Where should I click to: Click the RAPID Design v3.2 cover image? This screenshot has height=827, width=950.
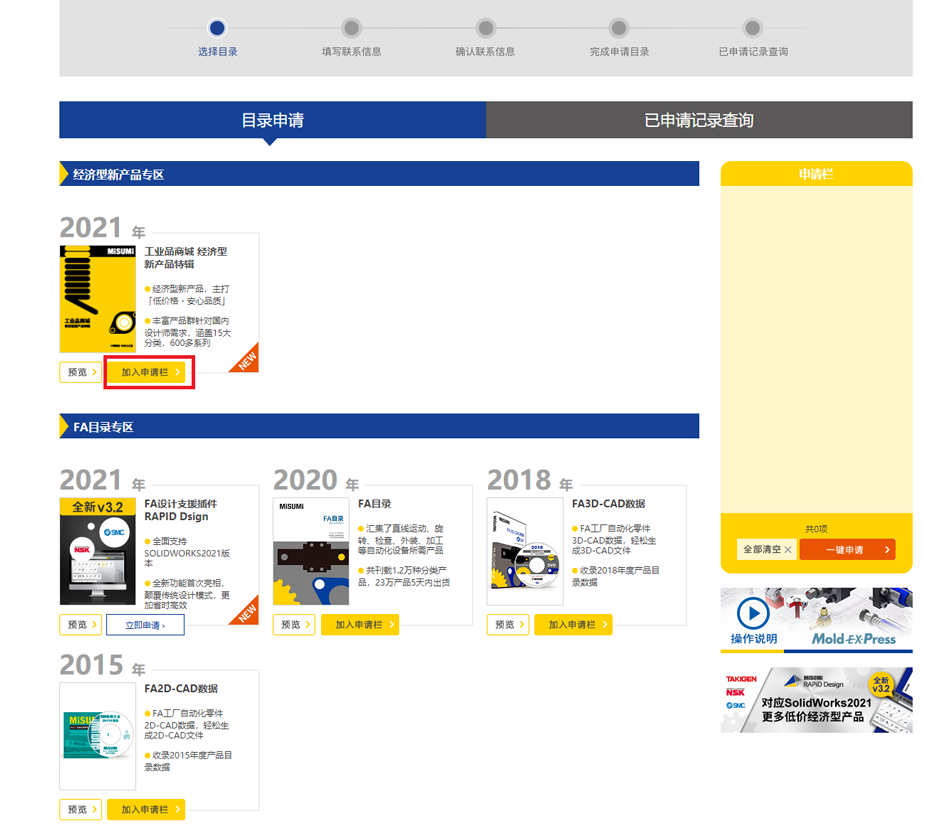tap(98, 551)
